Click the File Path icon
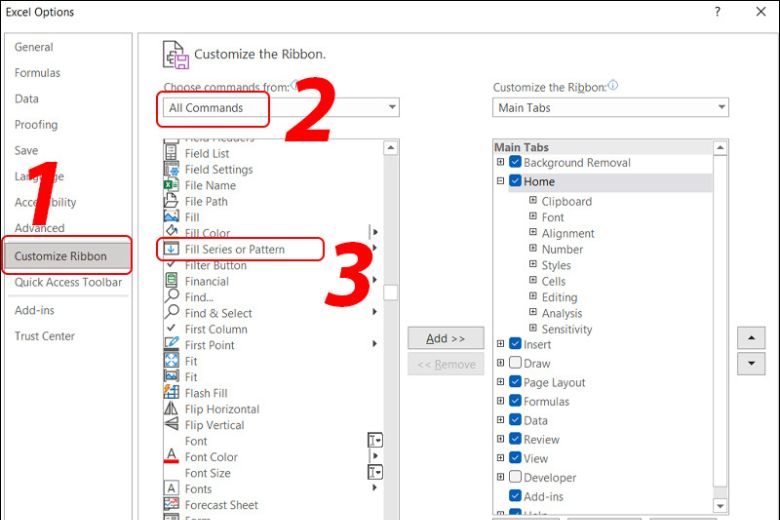The width and height of the screenshot is (780, 520). tap(171, 201)
